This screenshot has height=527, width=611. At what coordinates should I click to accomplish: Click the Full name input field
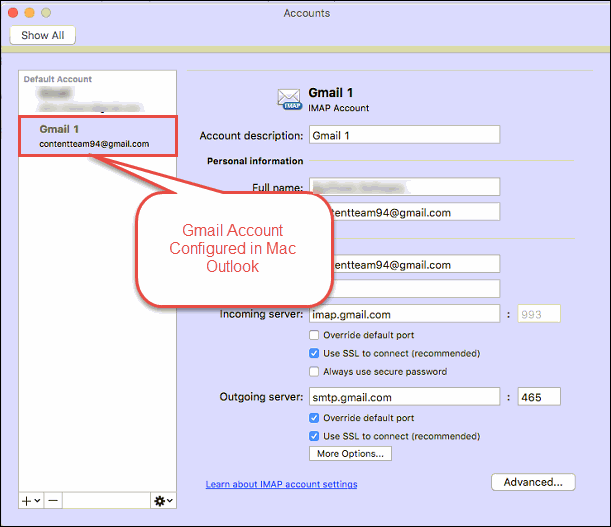(x=404, y=187)
